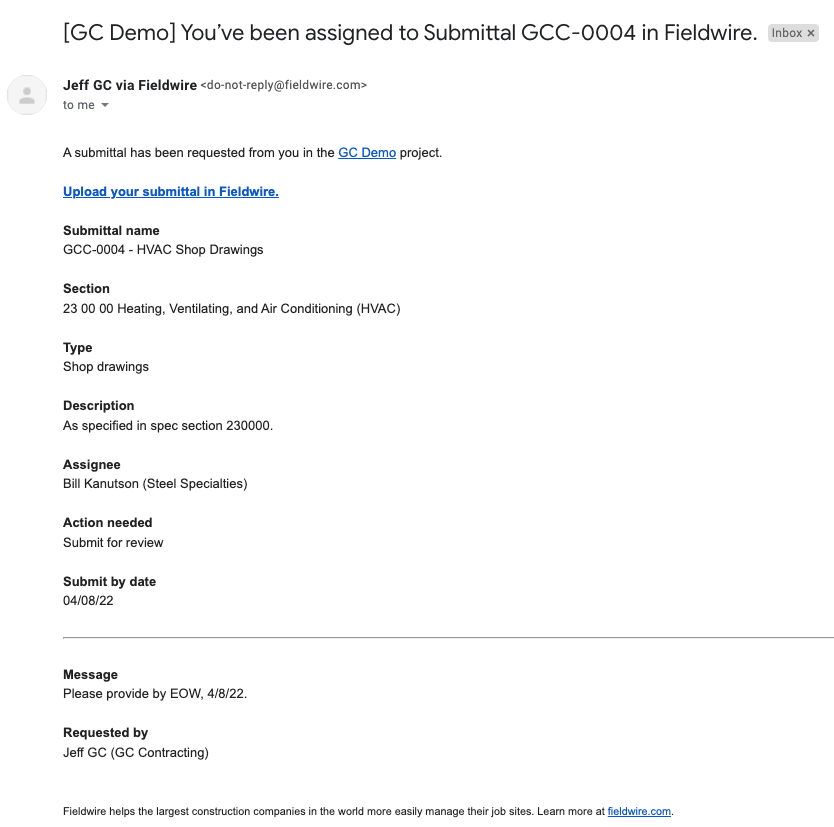
Task: Remove the Inbox label with its X
Action: [x=811, y=33]
